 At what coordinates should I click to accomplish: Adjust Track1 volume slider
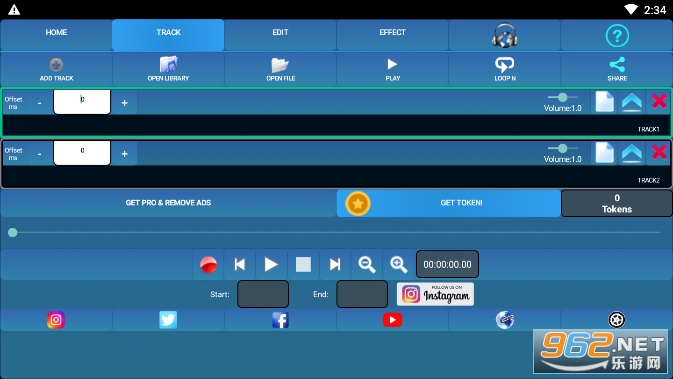click(563, 97)
